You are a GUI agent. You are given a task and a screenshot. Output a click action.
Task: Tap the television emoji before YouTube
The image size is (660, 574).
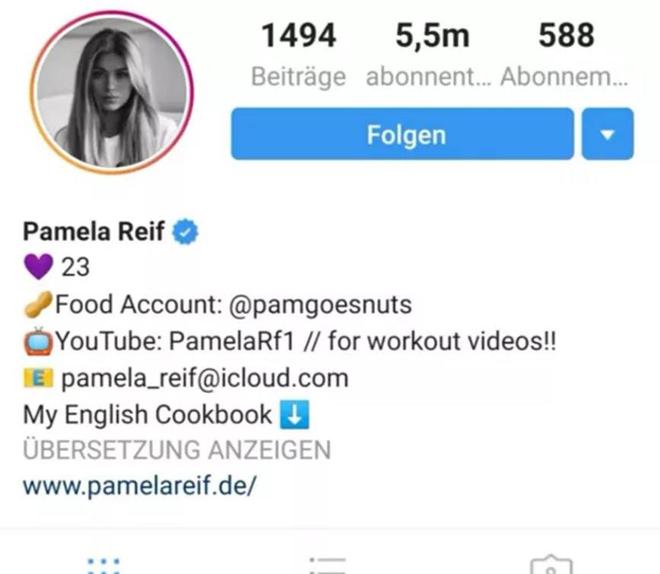pyautogui.click(x=38, y=341)
